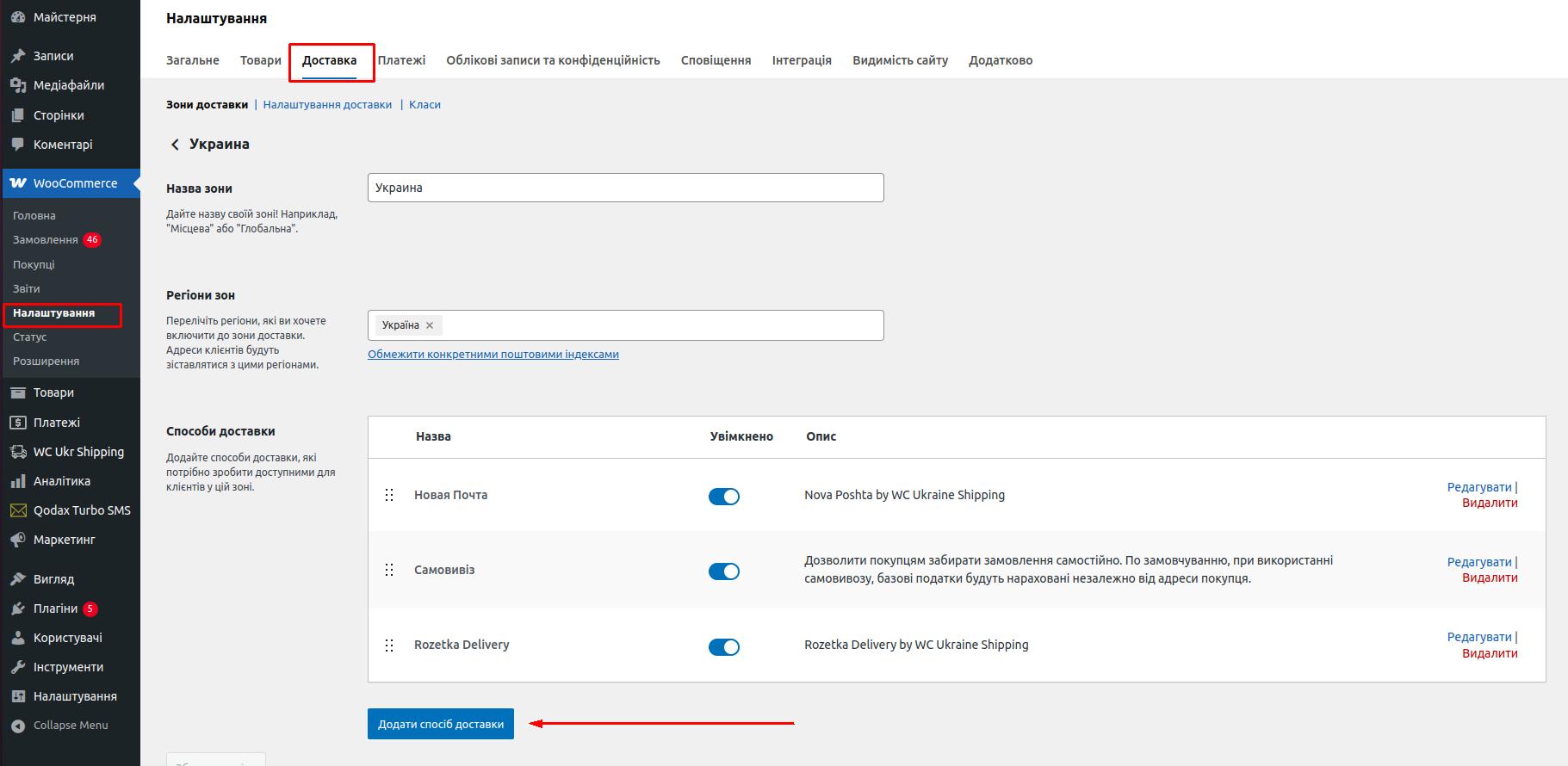Screen dimensions: 1568x766
Task: Grab the drag handle for Самовивіз row
Action: [389, 570]
